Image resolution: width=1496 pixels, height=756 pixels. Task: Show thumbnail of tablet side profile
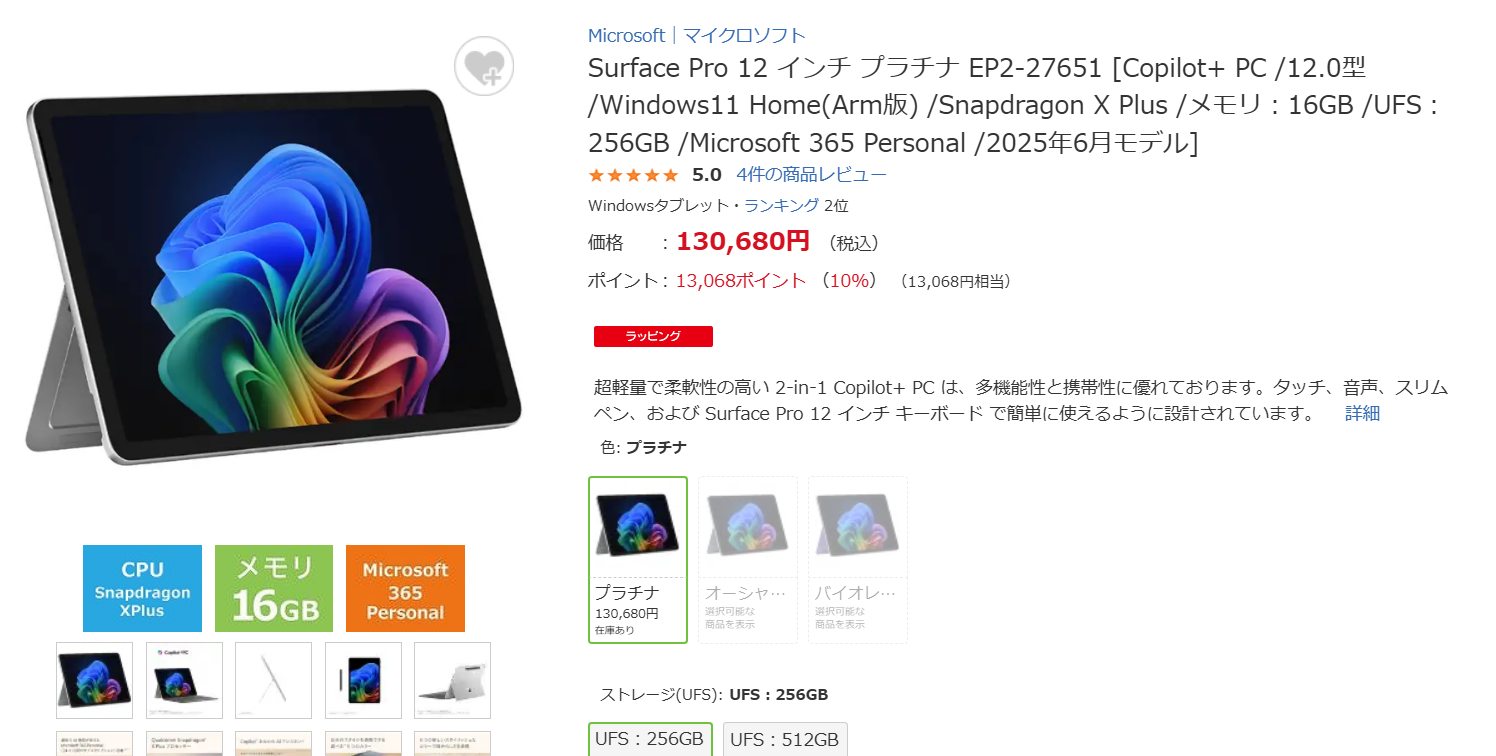273,680
